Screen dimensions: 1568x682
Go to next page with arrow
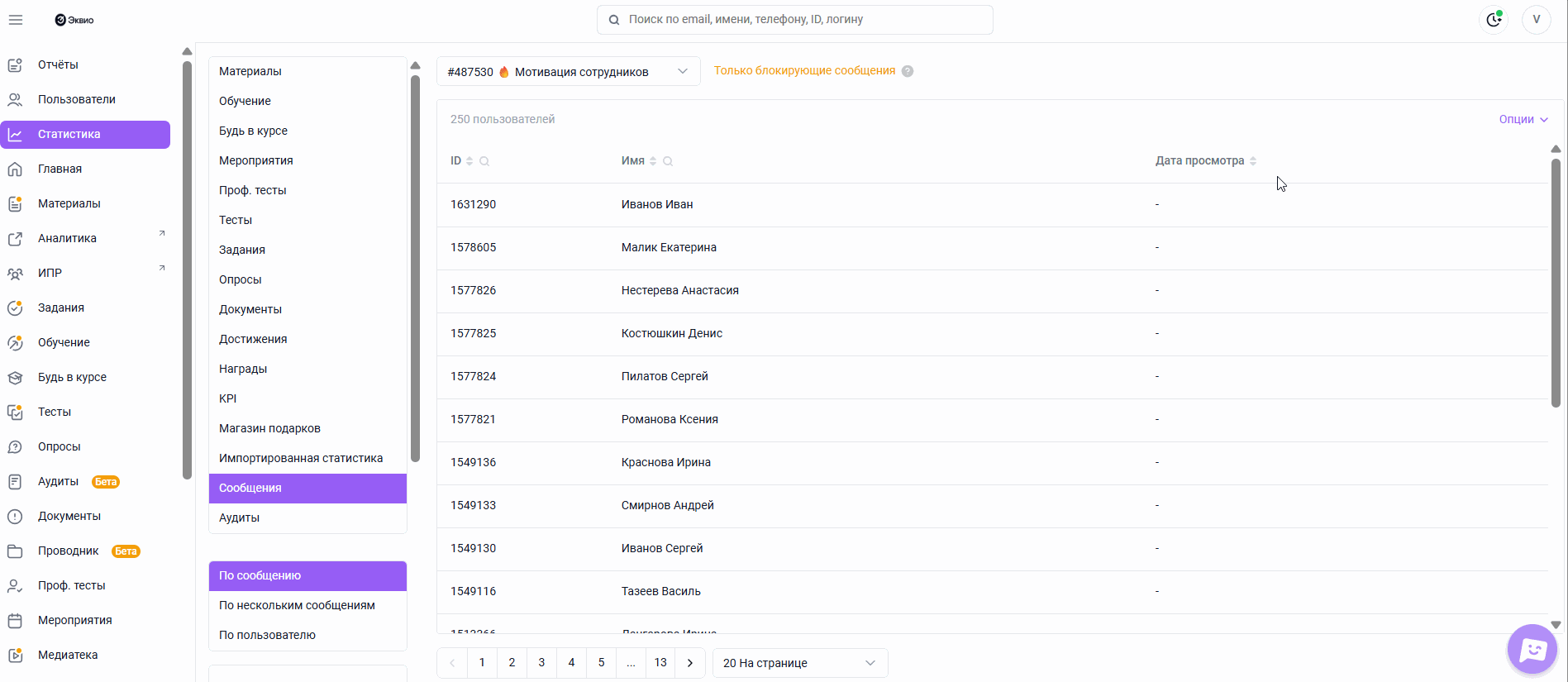(x=690, y=663)
